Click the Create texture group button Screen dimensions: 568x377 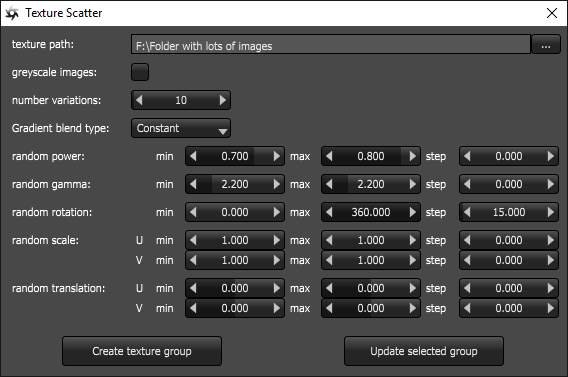tap(142, 351)
